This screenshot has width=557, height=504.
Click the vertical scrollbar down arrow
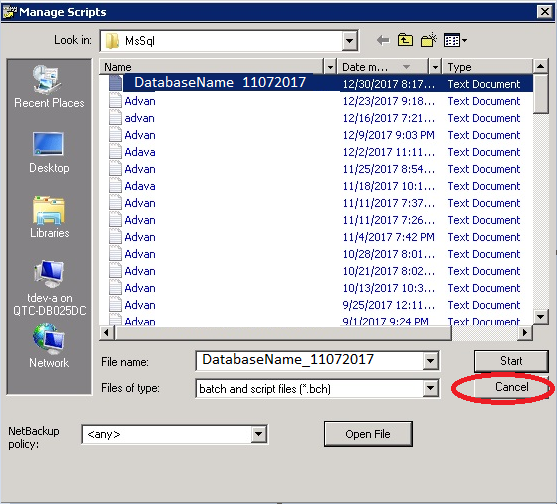pos(541,316)
